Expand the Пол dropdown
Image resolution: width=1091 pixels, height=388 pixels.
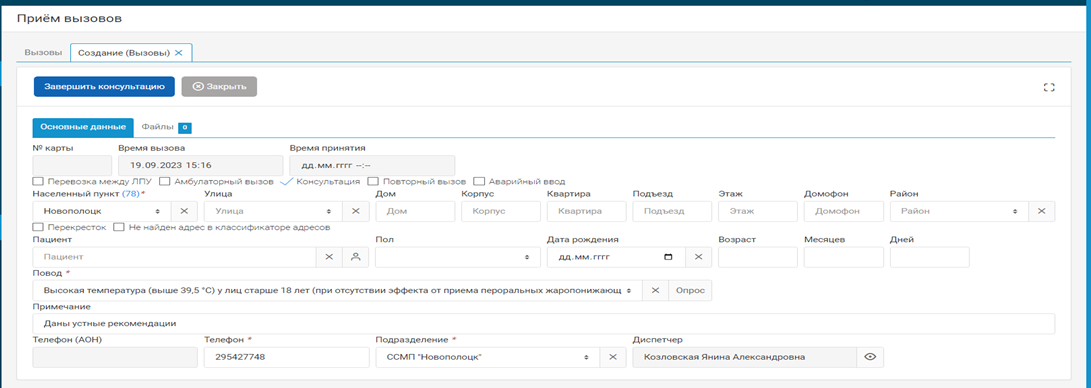[x=458, y=257]
